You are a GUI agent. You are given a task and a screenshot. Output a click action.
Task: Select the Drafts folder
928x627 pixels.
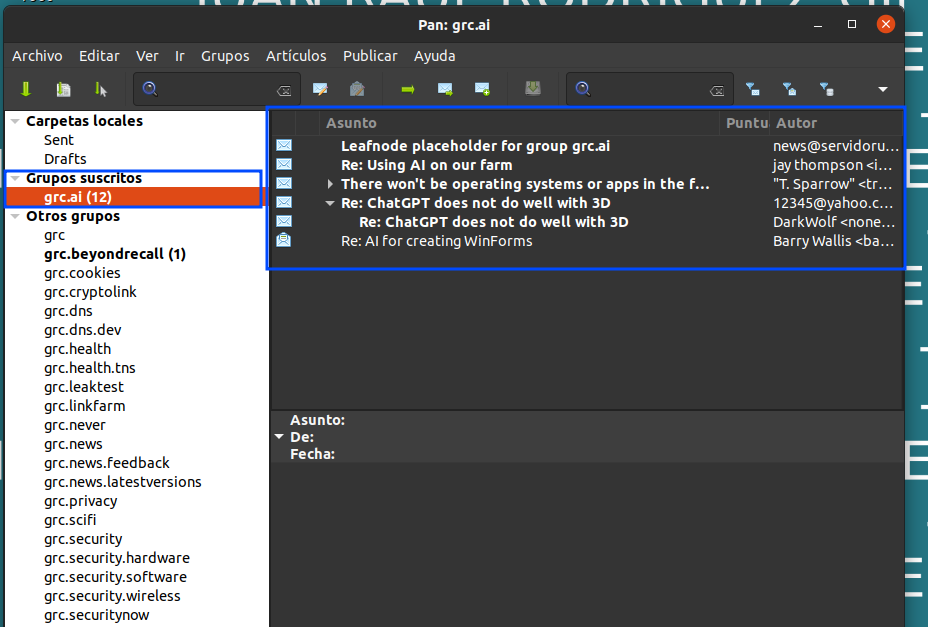click(65, 159)
